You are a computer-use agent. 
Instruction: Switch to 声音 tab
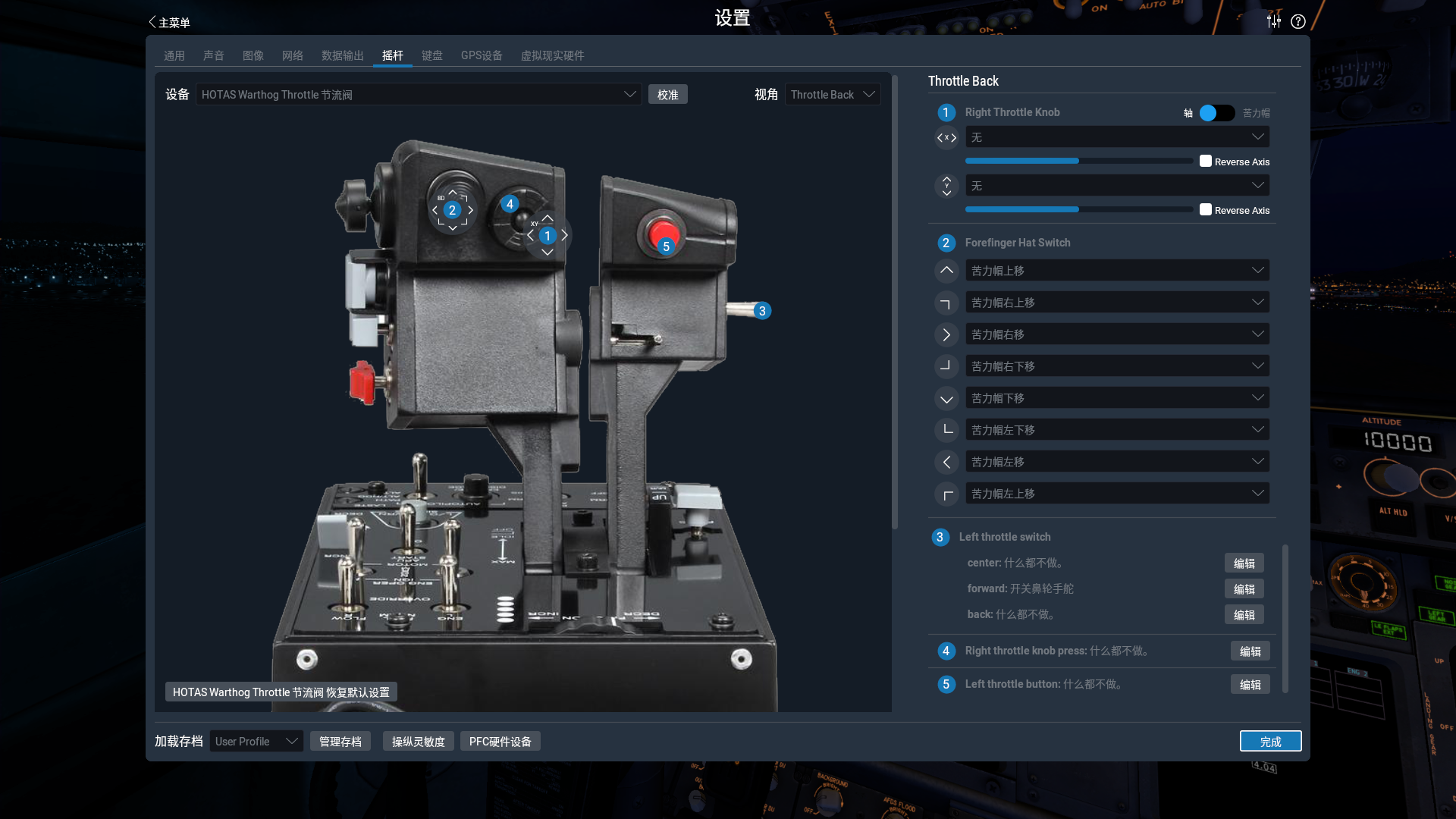pos(214,55)
